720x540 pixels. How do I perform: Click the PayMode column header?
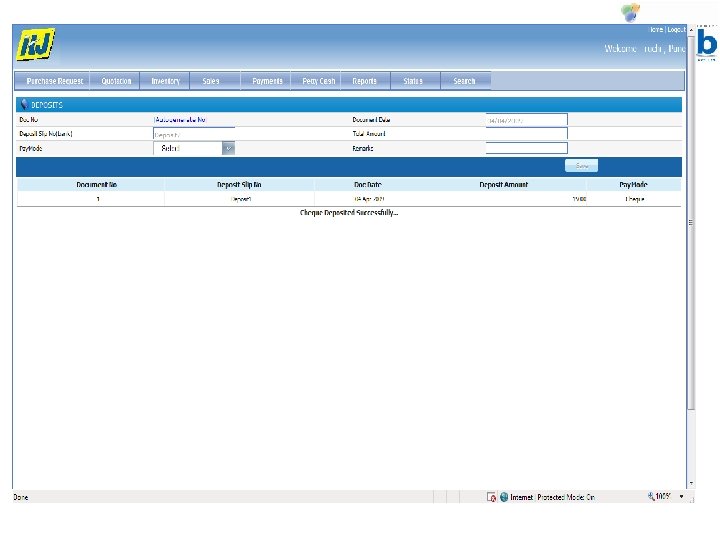pos(633,185)
